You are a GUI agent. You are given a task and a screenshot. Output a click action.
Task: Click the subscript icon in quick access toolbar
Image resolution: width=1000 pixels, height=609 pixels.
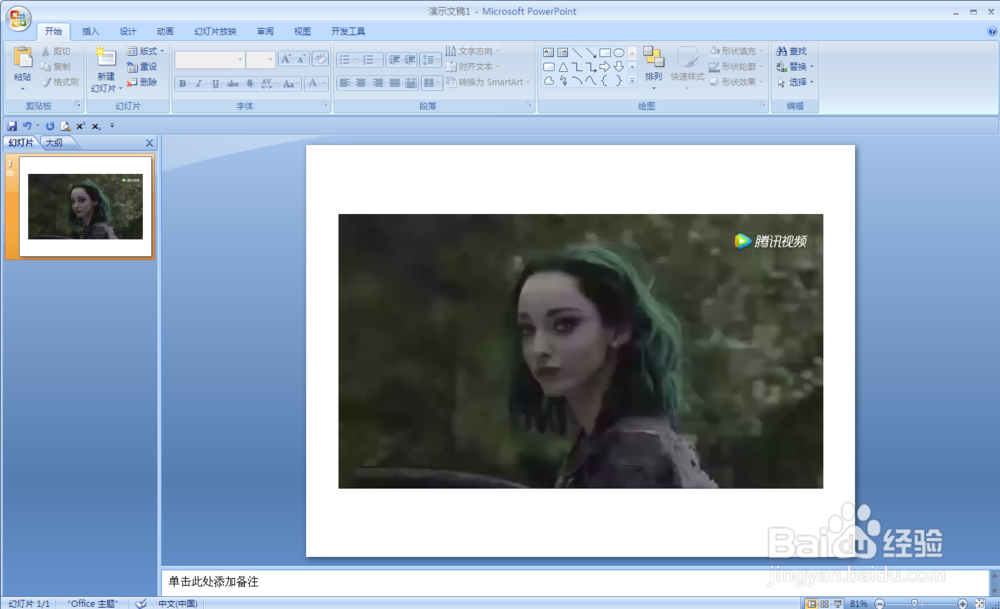coord(96,126)
